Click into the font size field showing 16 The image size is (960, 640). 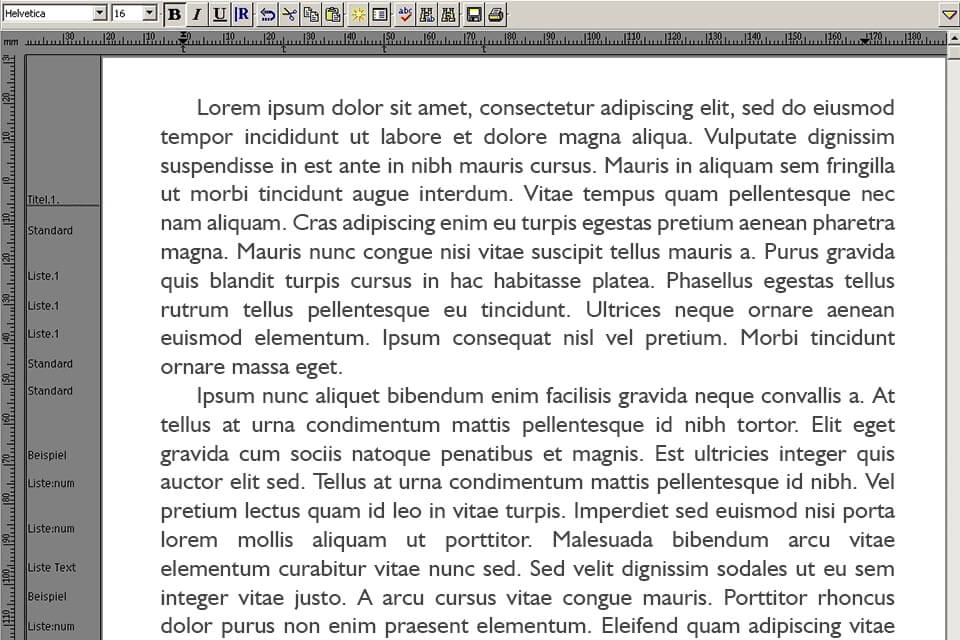pos(127,13)
